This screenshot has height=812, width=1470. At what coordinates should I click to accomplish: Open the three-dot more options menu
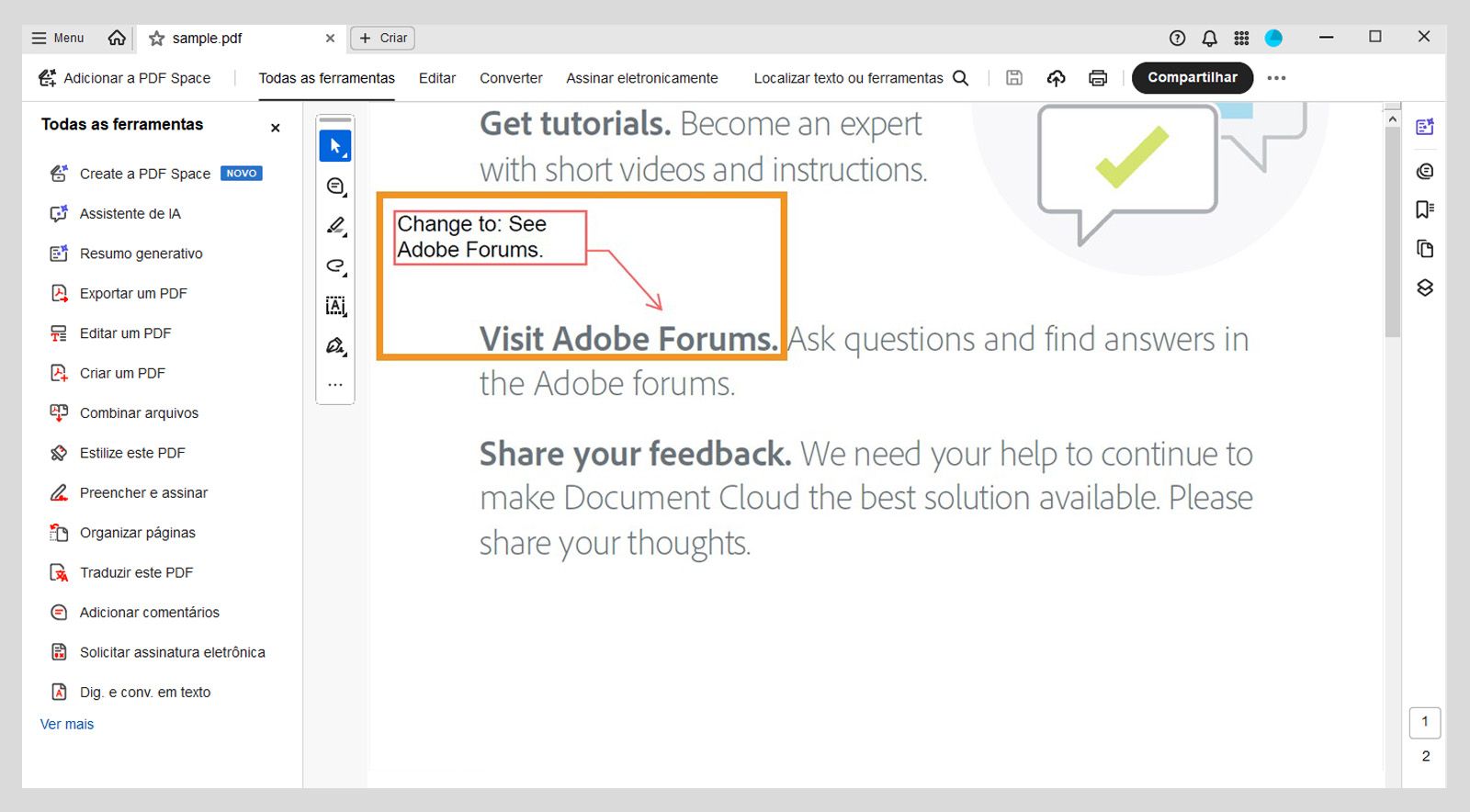click(1276, 78)
